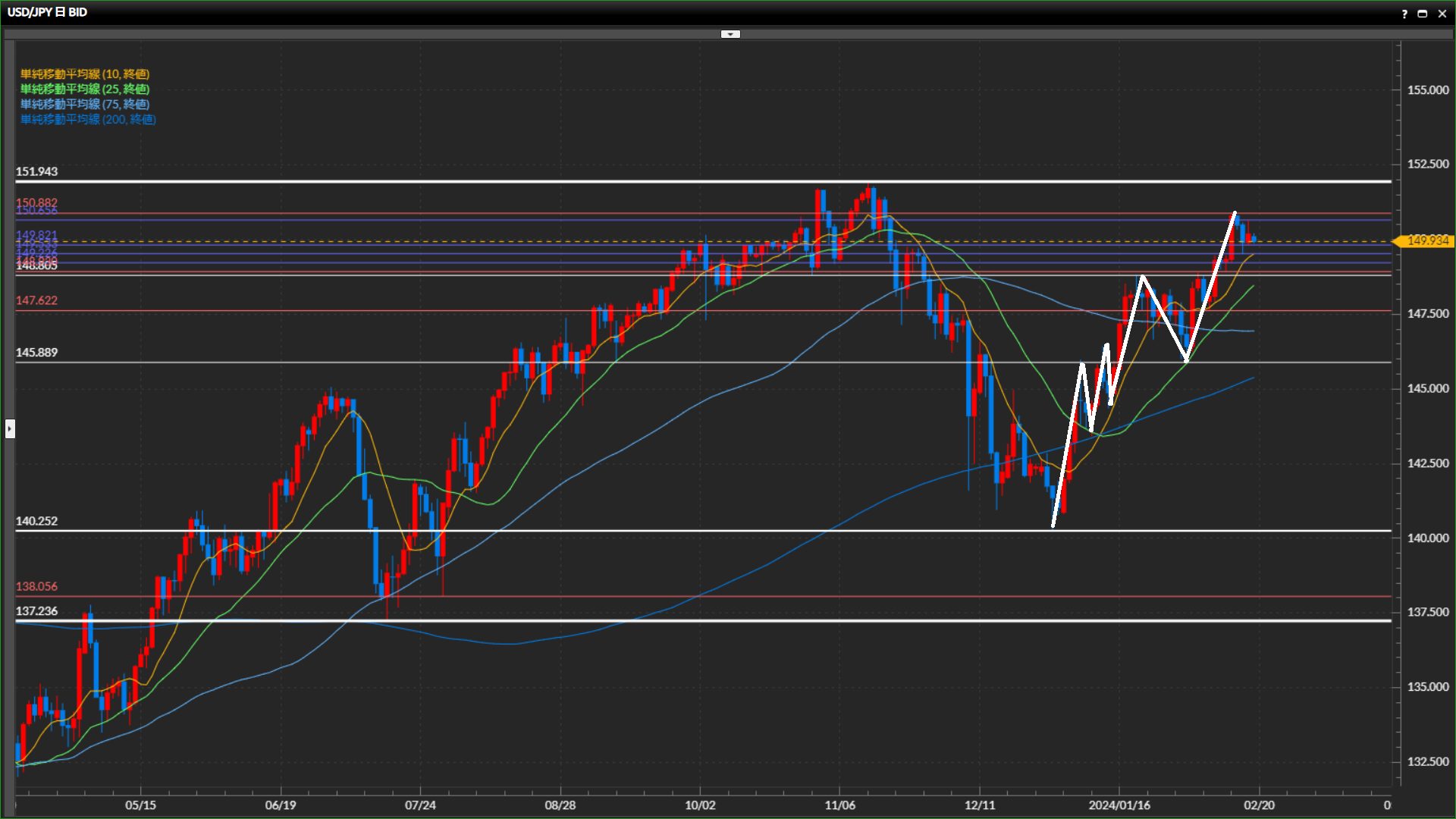Click the 137.236 white support line label
The image size is (1456, 819).
[x=36, y=611]
